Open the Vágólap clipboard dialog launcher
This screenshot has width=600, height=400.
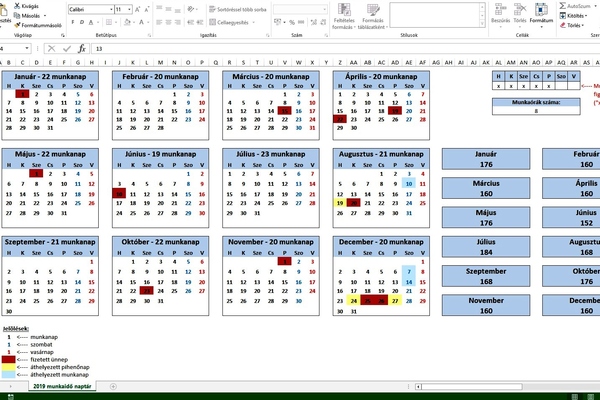[63, 35]
